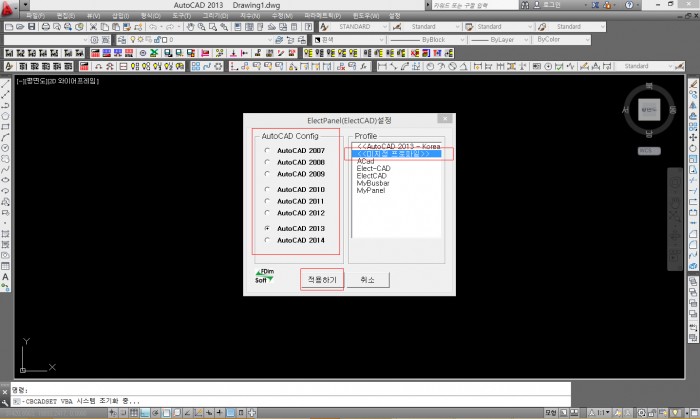Select the MyBusbar profile entry

(x=373, y=183)
